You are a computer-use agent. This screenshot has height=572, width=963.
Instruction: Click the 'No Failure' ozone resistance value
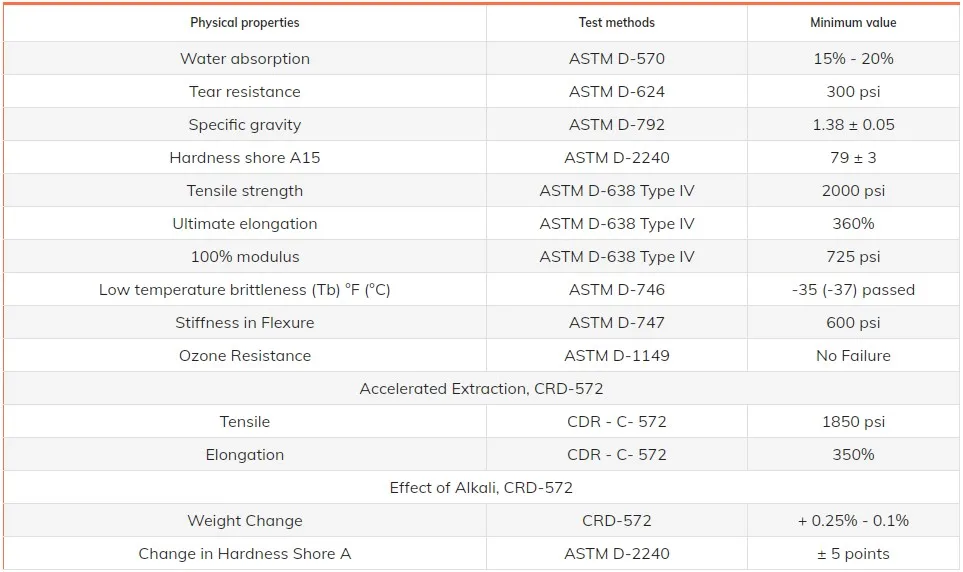[x=853, y=356]
